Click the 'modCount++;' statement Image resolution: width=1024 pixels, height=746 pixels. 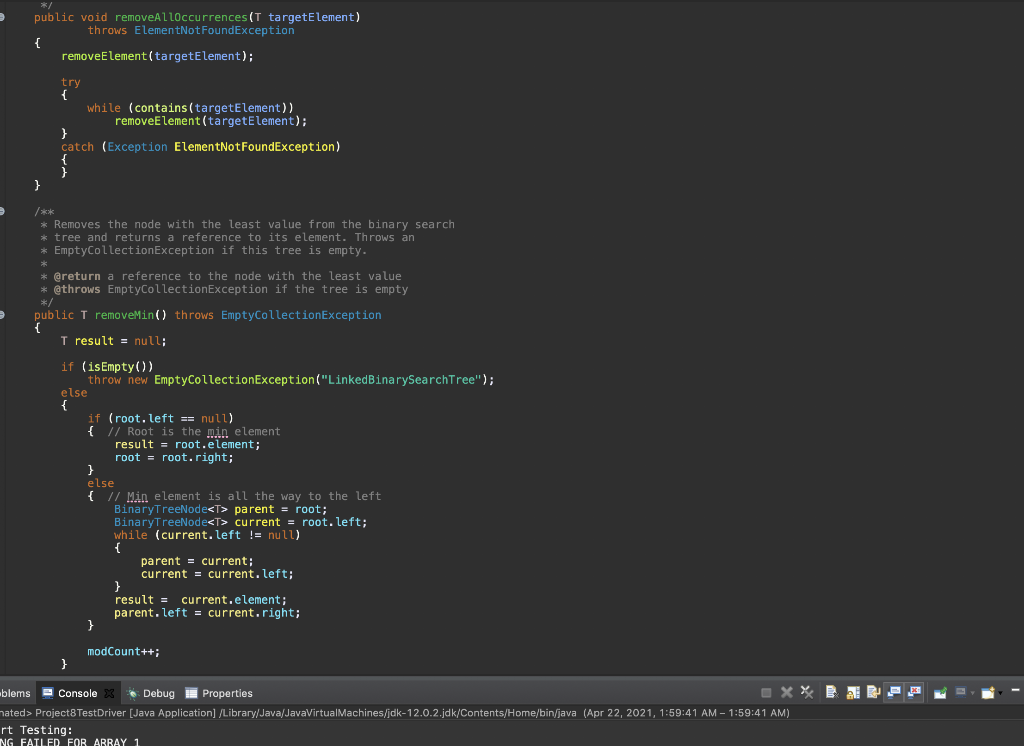(123, 651)
